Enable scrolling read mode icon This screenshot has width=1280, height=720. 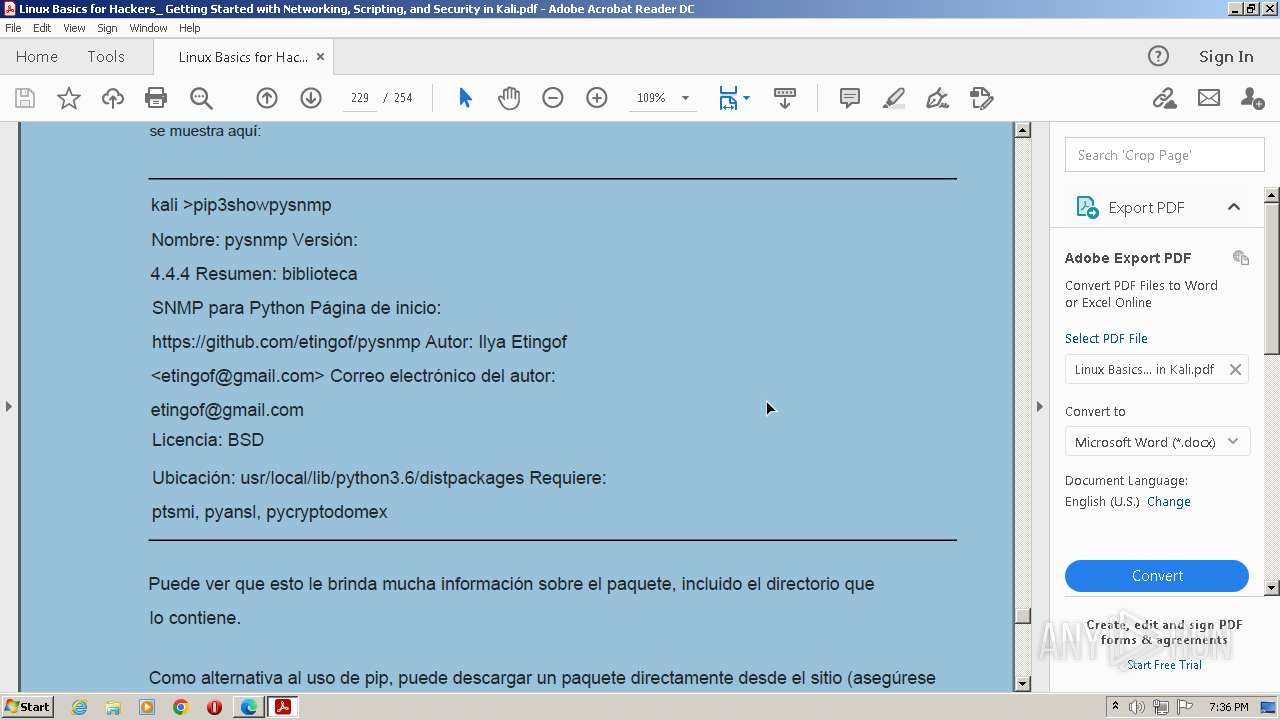pos(785,98)
